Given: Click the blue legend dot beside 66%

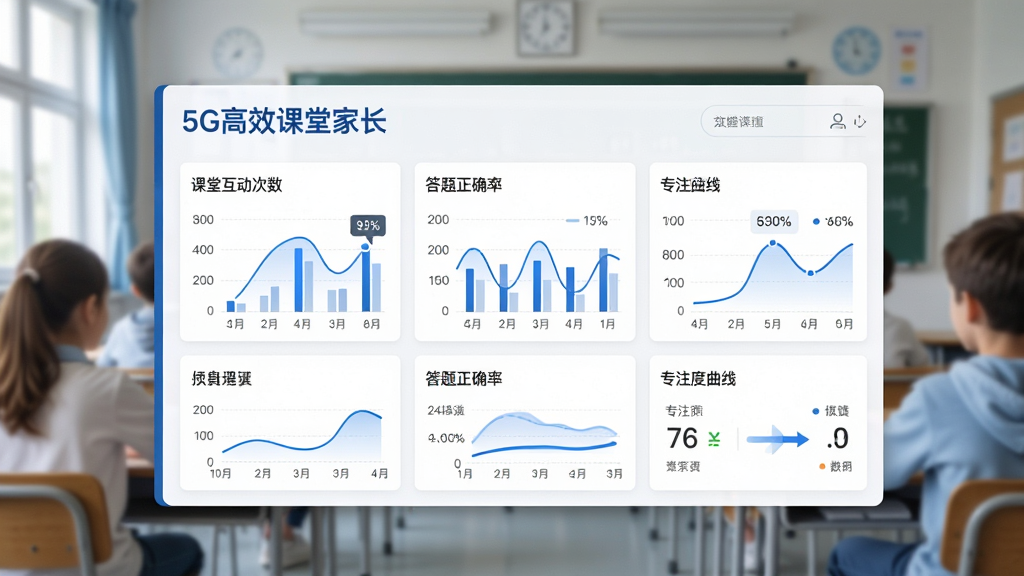Looking at the screenshot, I should [816, 221].
